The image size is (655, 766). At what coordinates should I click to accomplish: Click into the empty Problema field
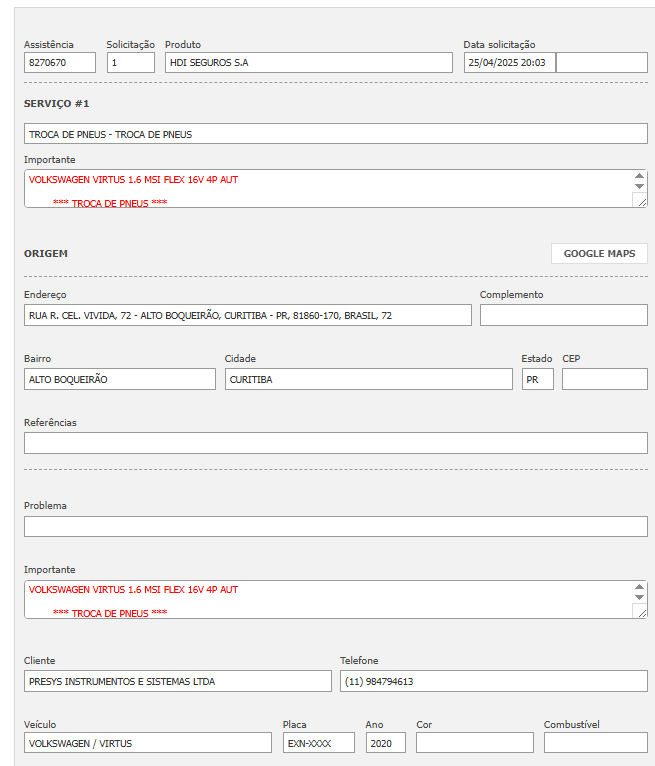[335, 526]
